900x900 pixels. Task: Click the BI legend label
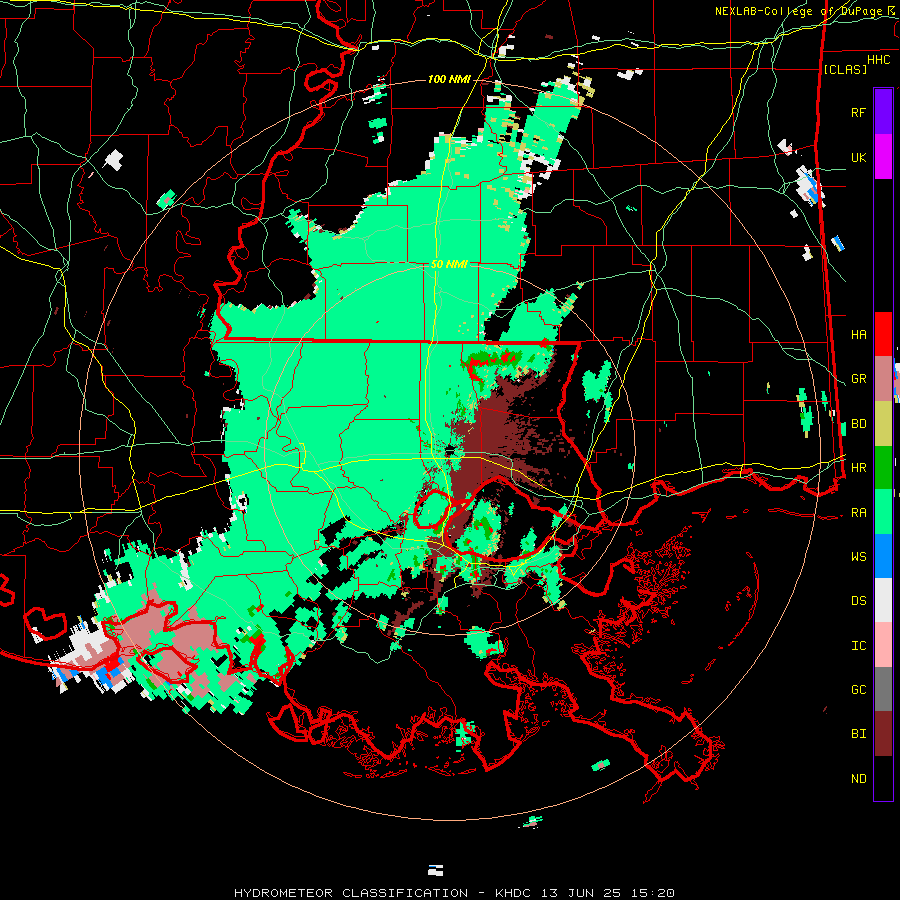pyautogui.click(x=858, y=734)
